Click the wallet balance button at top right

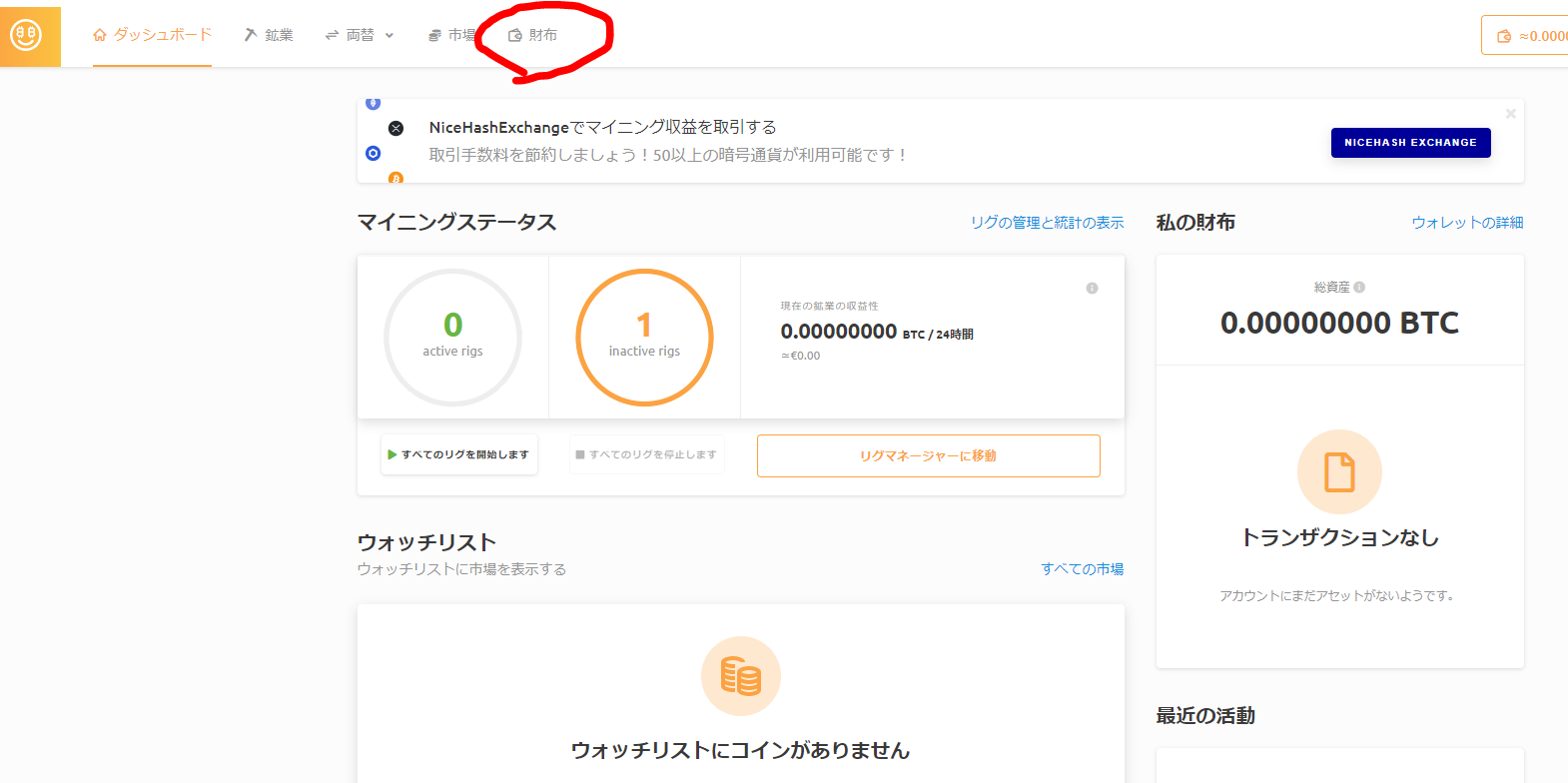click(x=1526, y=36)
